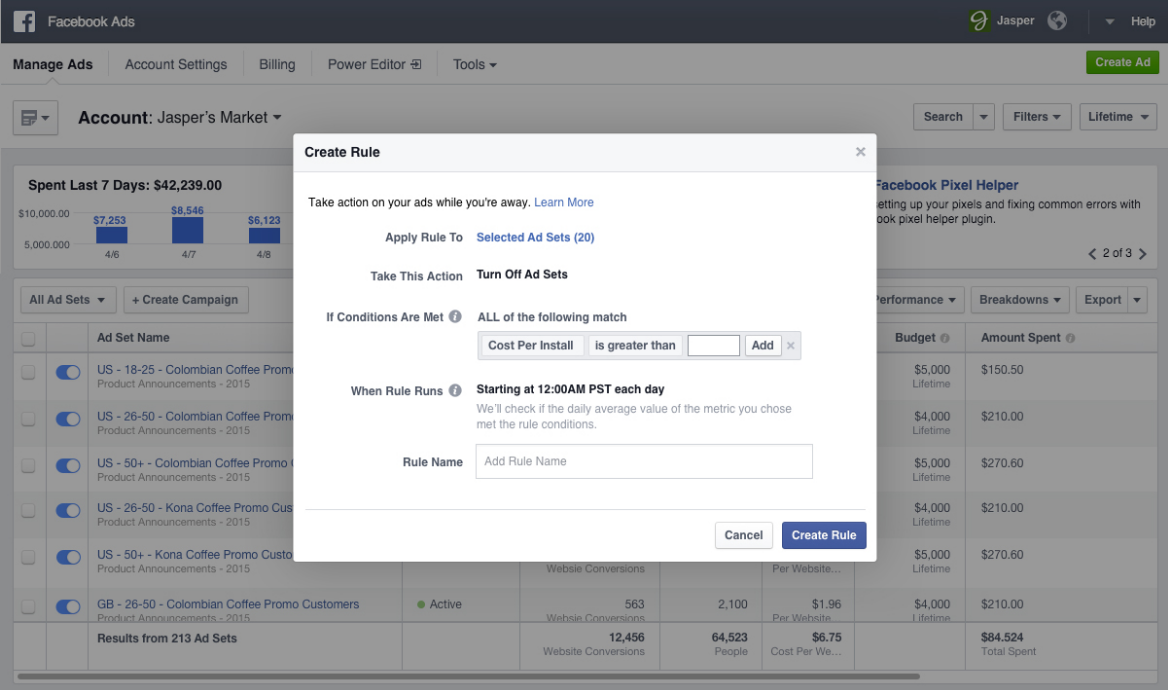Screen dimensions: 1168x690
Task: Expand the Cost Per Install metric dropdown
Action: pos(531,346)
